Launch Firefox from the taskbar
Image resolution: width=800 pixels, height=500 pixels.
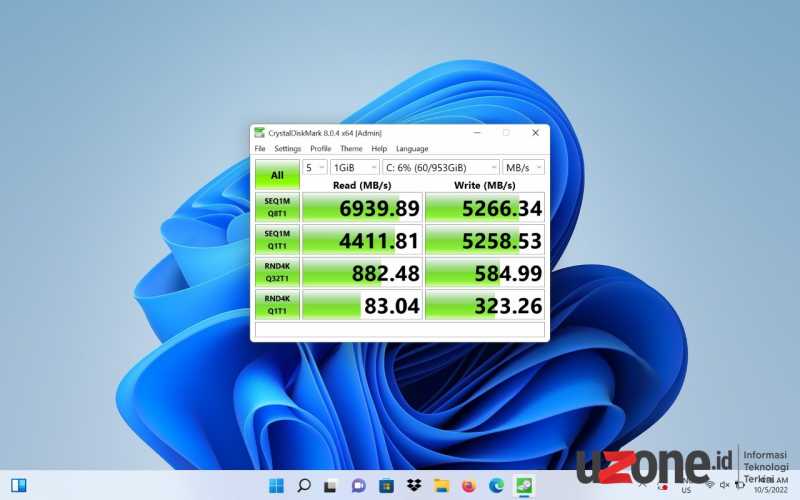pos(469,485)
